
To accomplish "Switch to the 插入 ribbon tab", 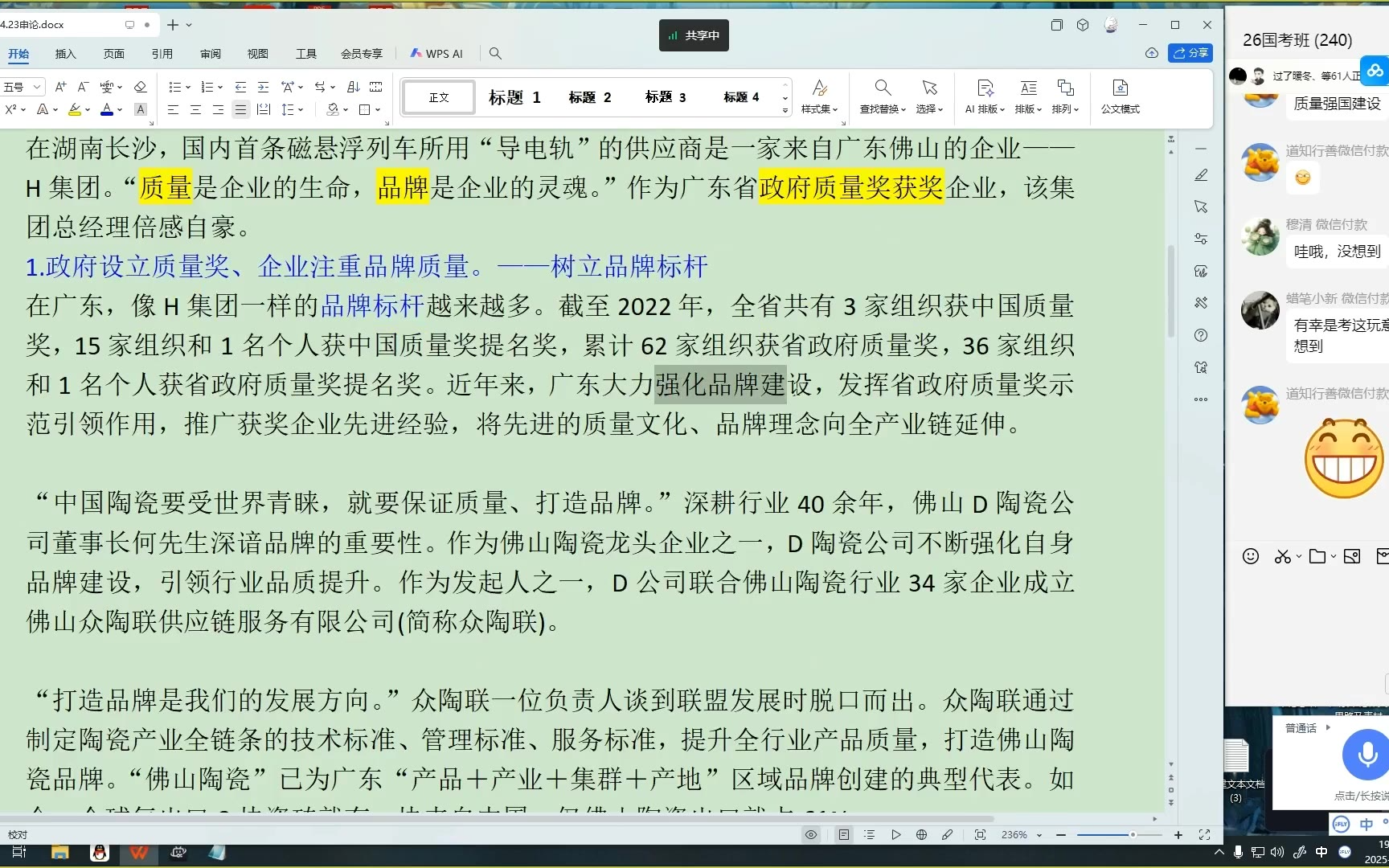I will tap(65, 54).
